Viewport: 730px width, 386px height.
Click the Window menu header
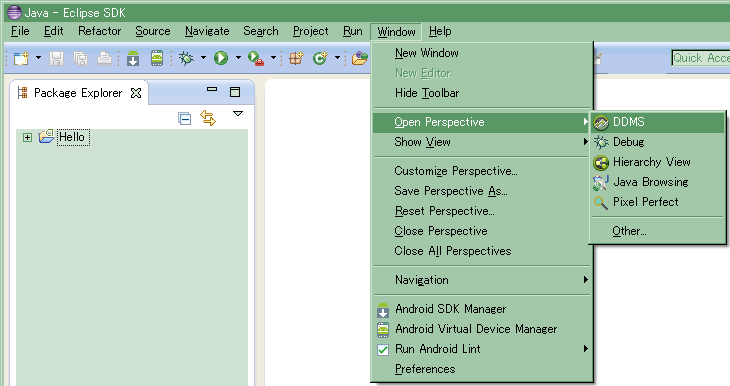point(396,32)
